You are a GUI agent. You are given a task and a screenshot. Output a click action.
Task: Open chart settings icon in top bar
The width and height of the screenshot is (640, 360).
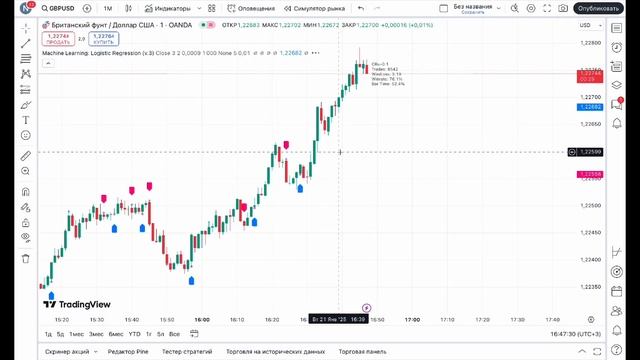(x=531, y=8)
